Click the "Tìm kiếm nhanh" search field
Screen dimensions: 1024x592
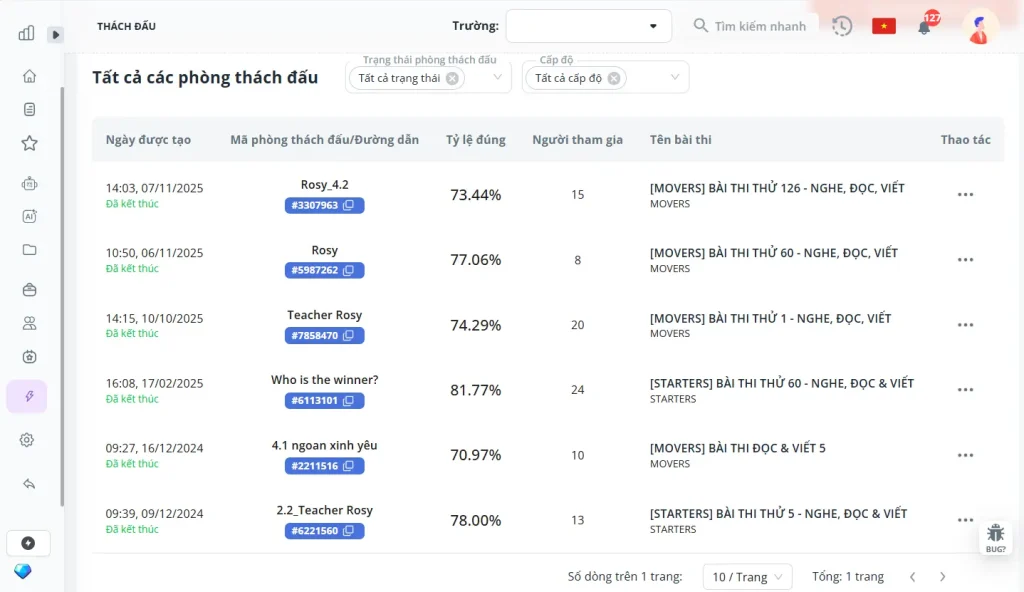[760, 26]
